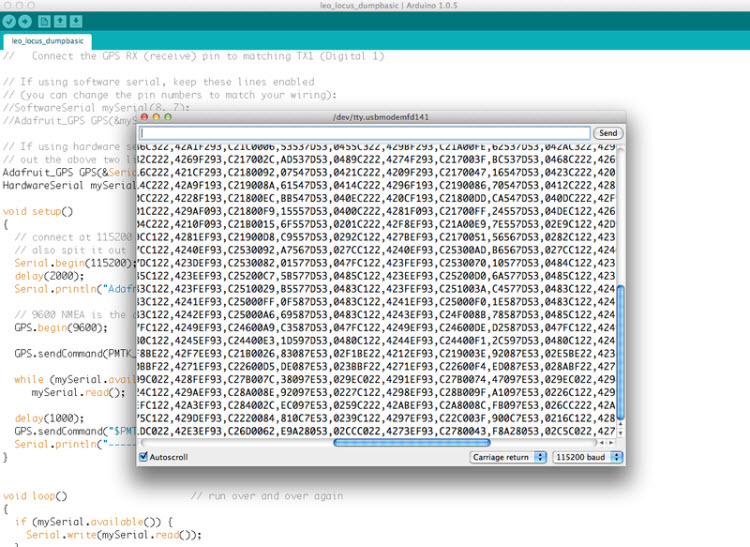Click the vertical scrollbar thumb in serial monitor
This screenshot has width=750, height=547.
click(x=620, y=353)
